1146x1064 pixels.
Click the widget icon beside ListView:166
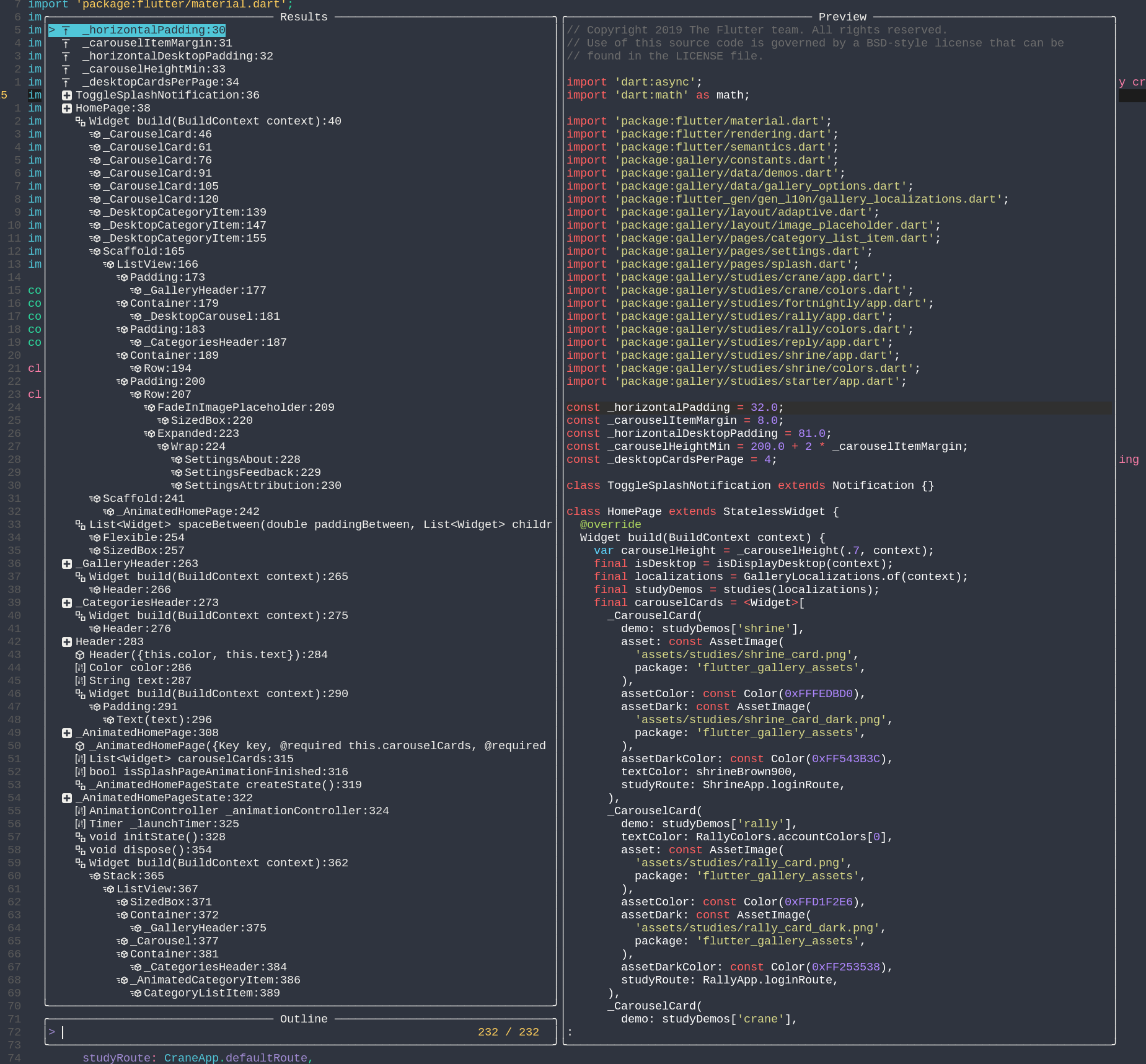(x=108, y=265)
